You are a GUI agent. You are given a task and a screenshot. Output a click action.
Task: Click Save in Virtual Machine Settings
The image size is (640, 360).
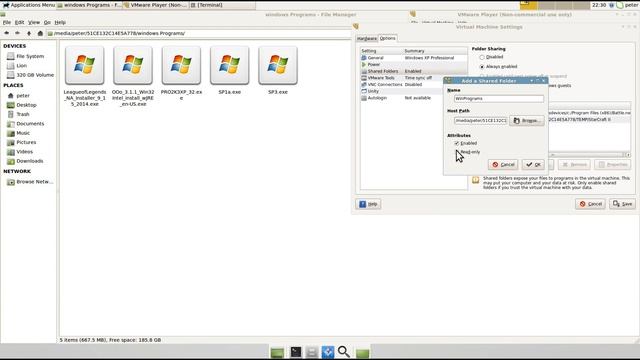(622, 204)
